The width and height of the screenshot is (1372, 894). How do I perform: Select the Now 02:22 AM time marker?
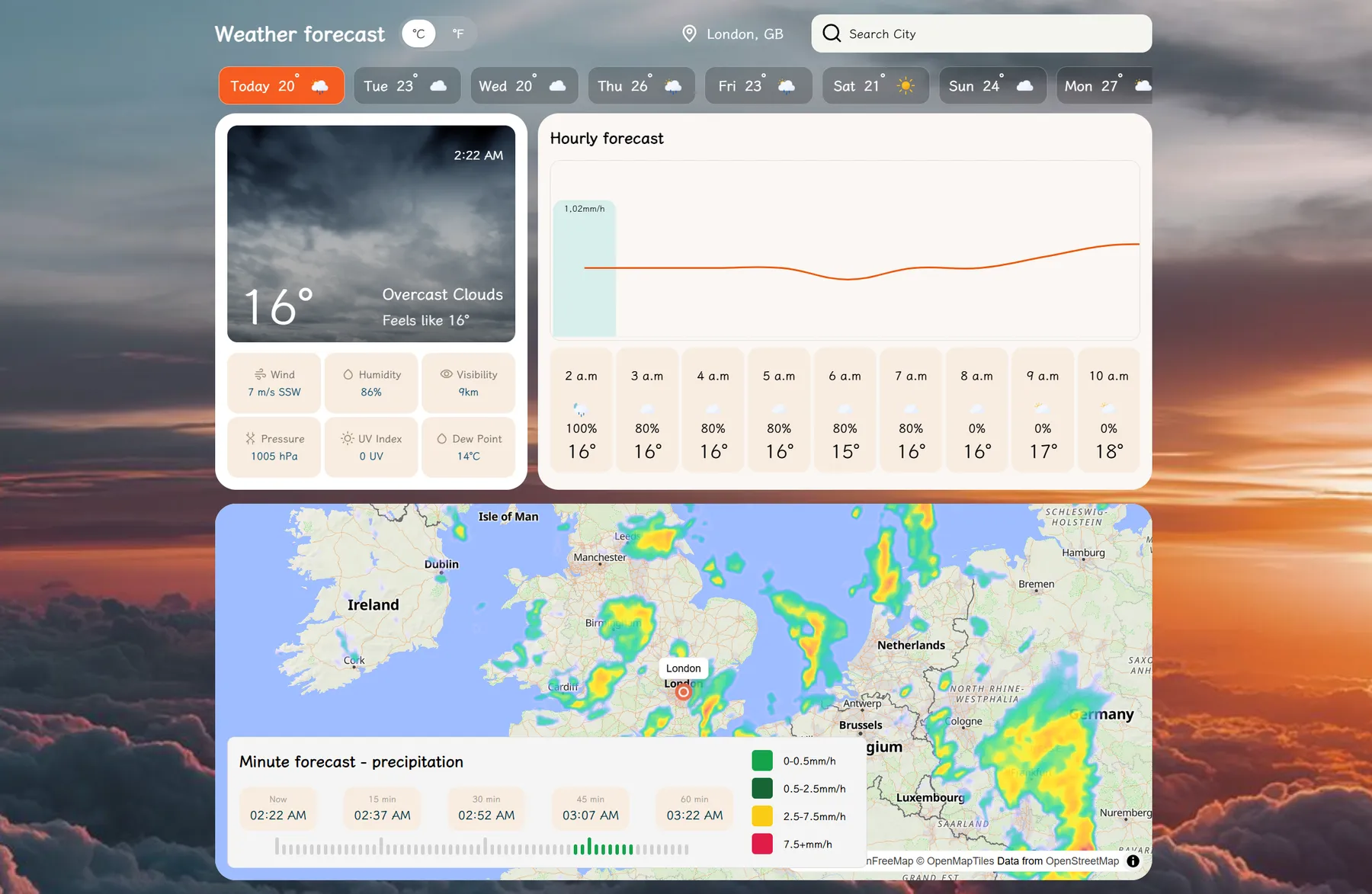[278, 809]
